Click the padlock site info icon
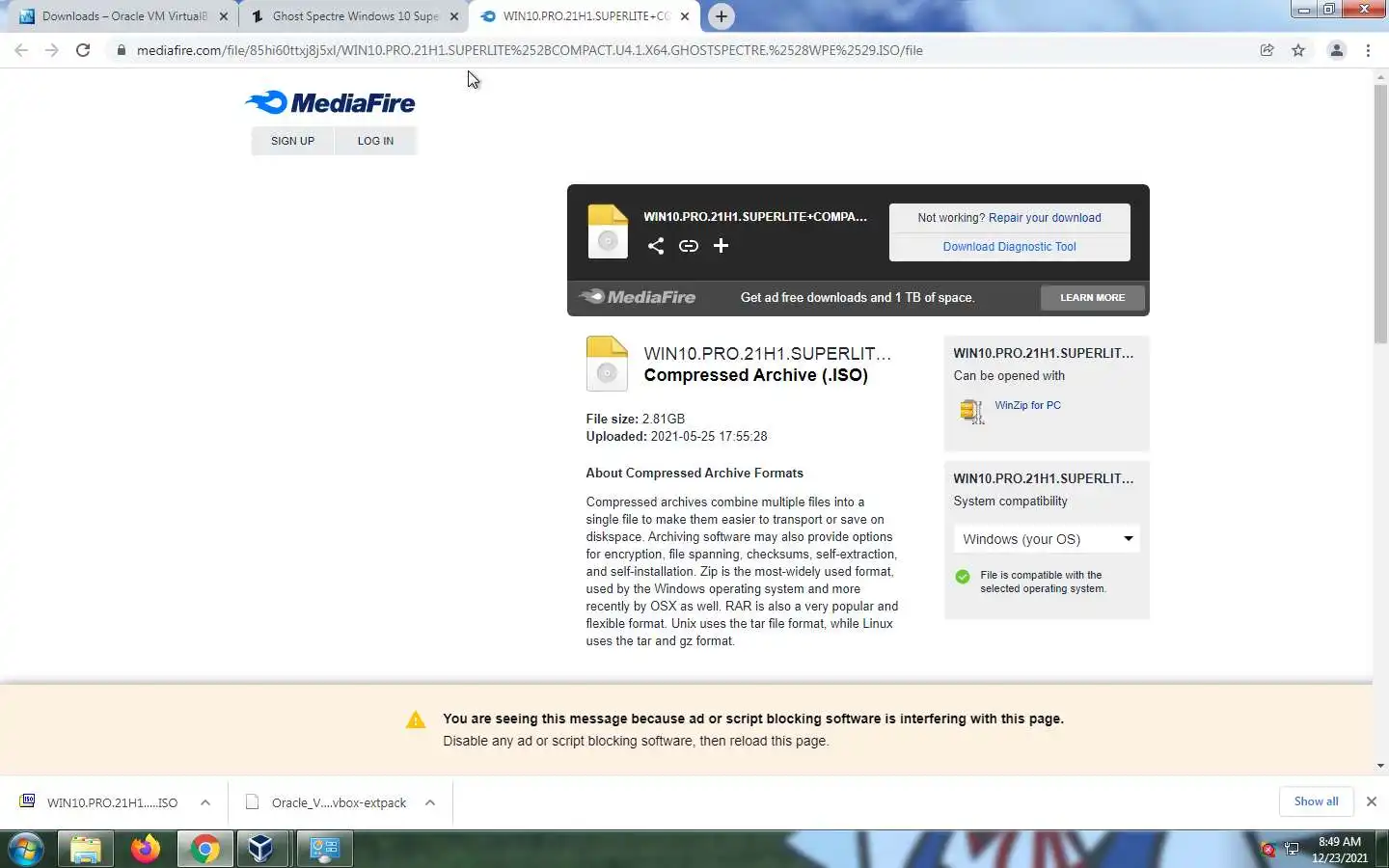 [122, 50]
